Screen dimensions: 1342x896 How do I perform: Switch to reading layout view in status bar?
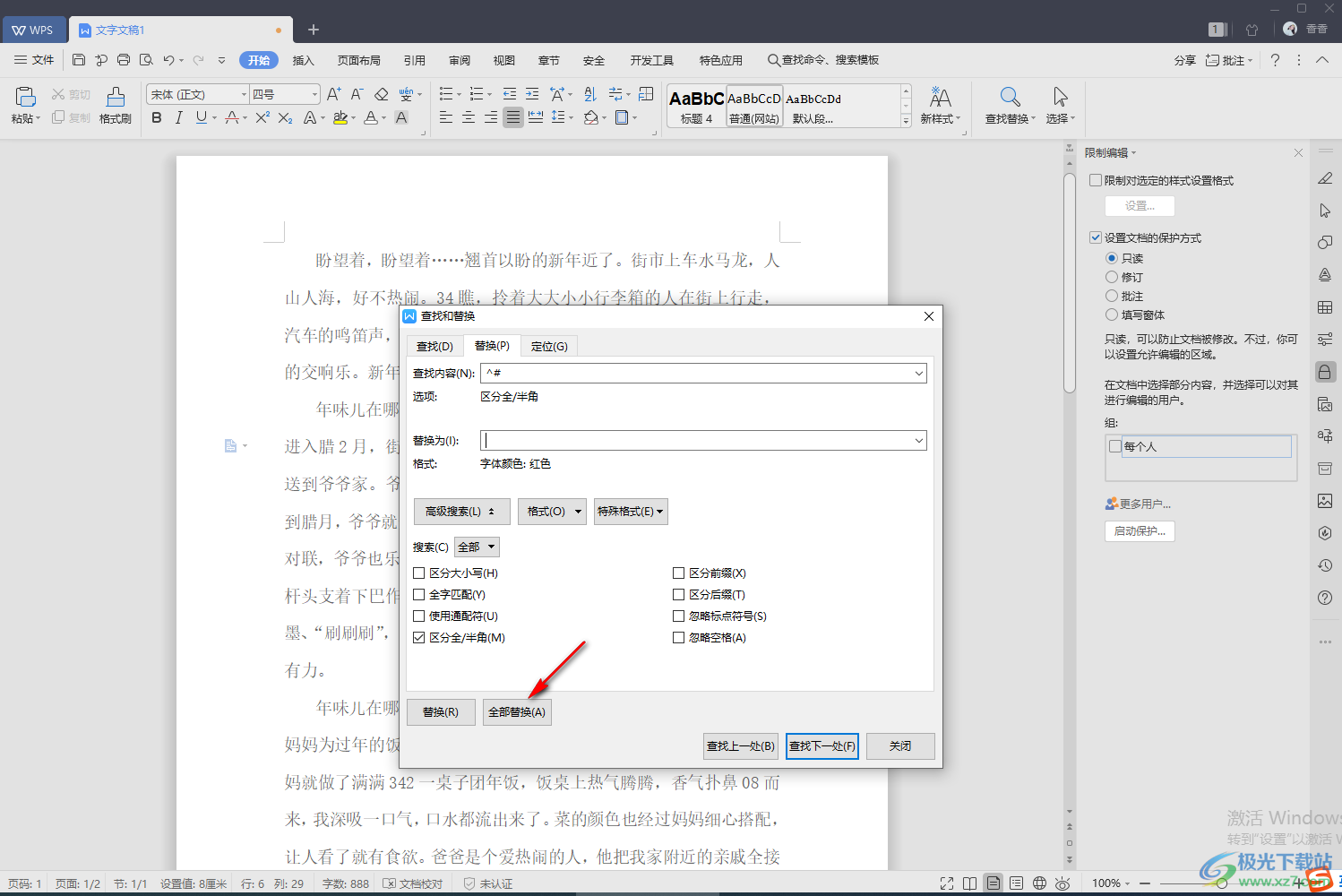click(969, 883)
